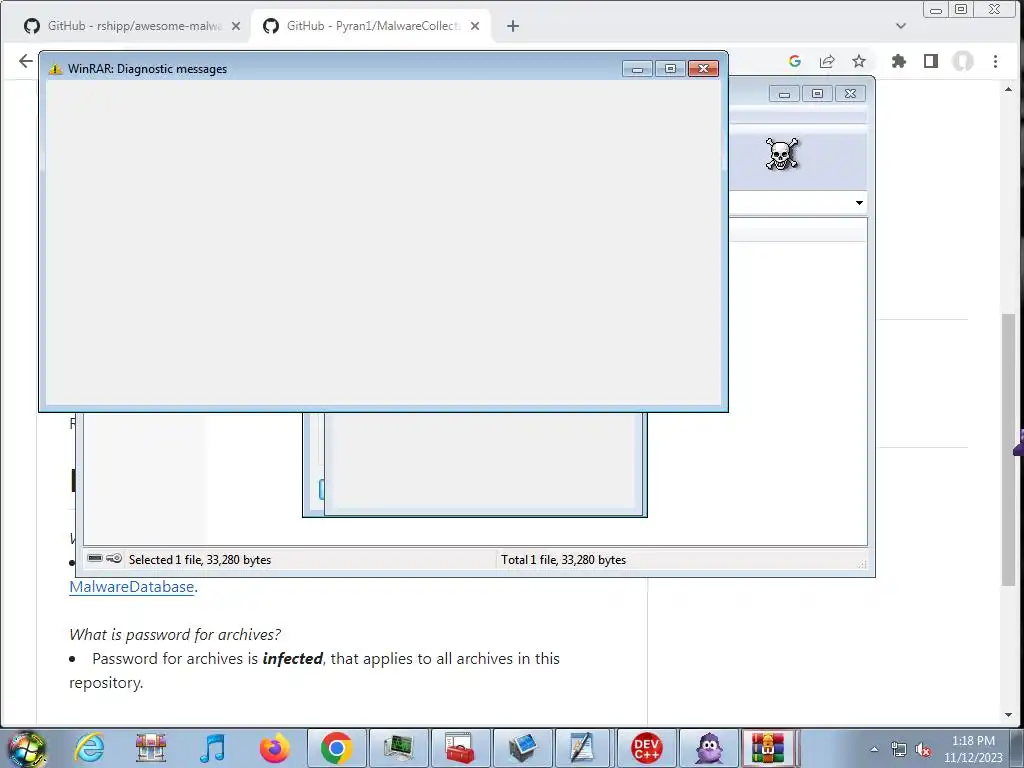1024x768 pixels.
Task: Open the notepad-with-pen app on taskbar
Action: coord(584,748)
